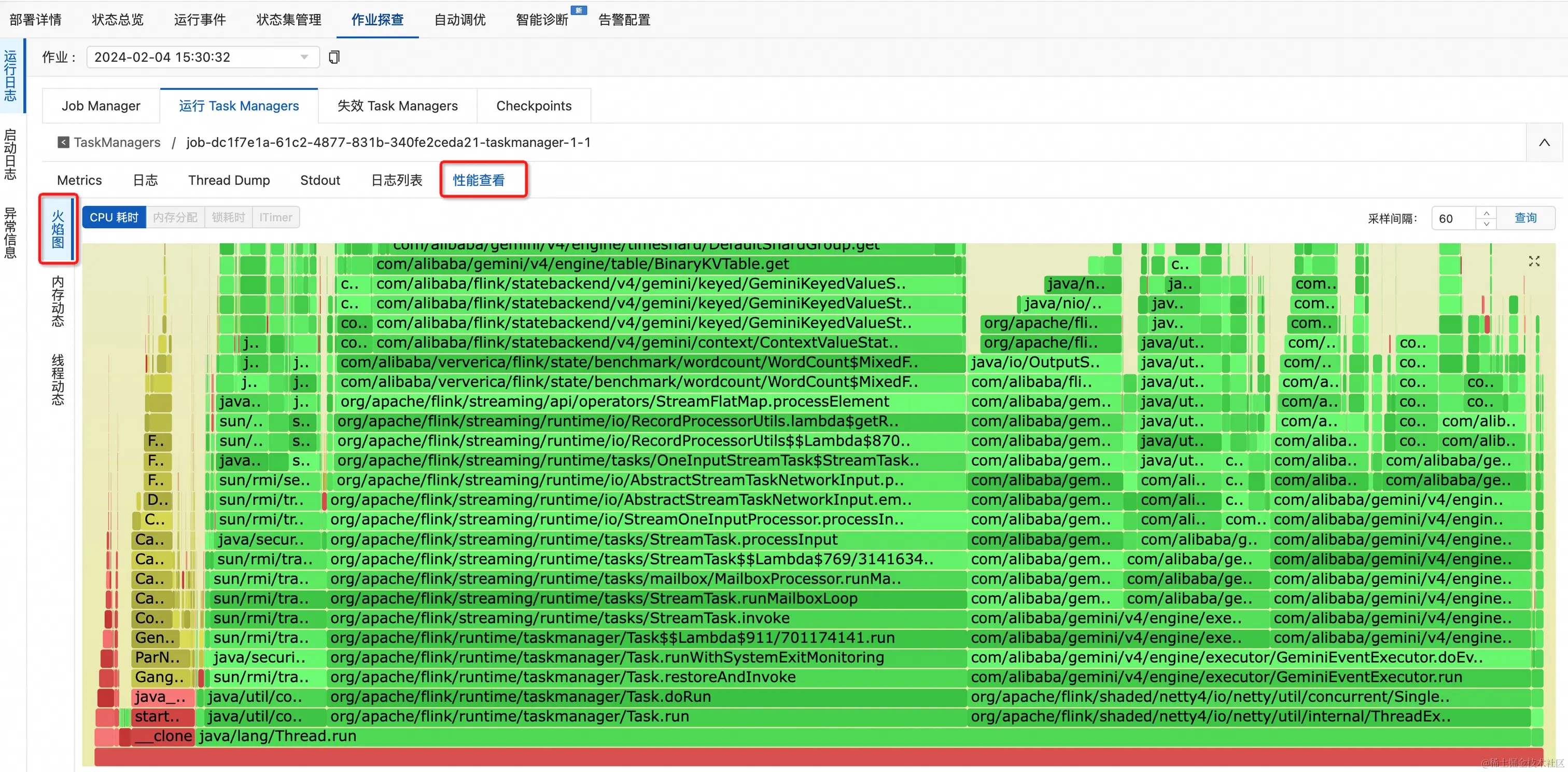Click the 查询 query button
1568x772 pixels.
(x=1525, y=218)
